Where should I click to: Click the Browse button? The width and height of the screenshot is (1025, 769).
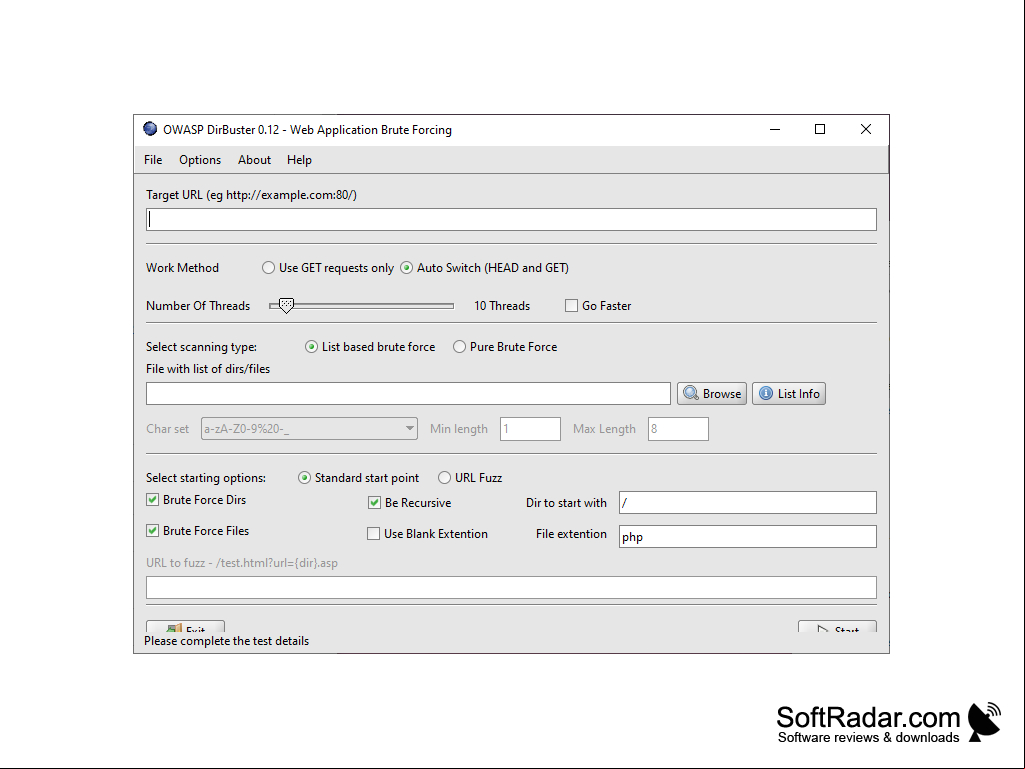(712, 394)
